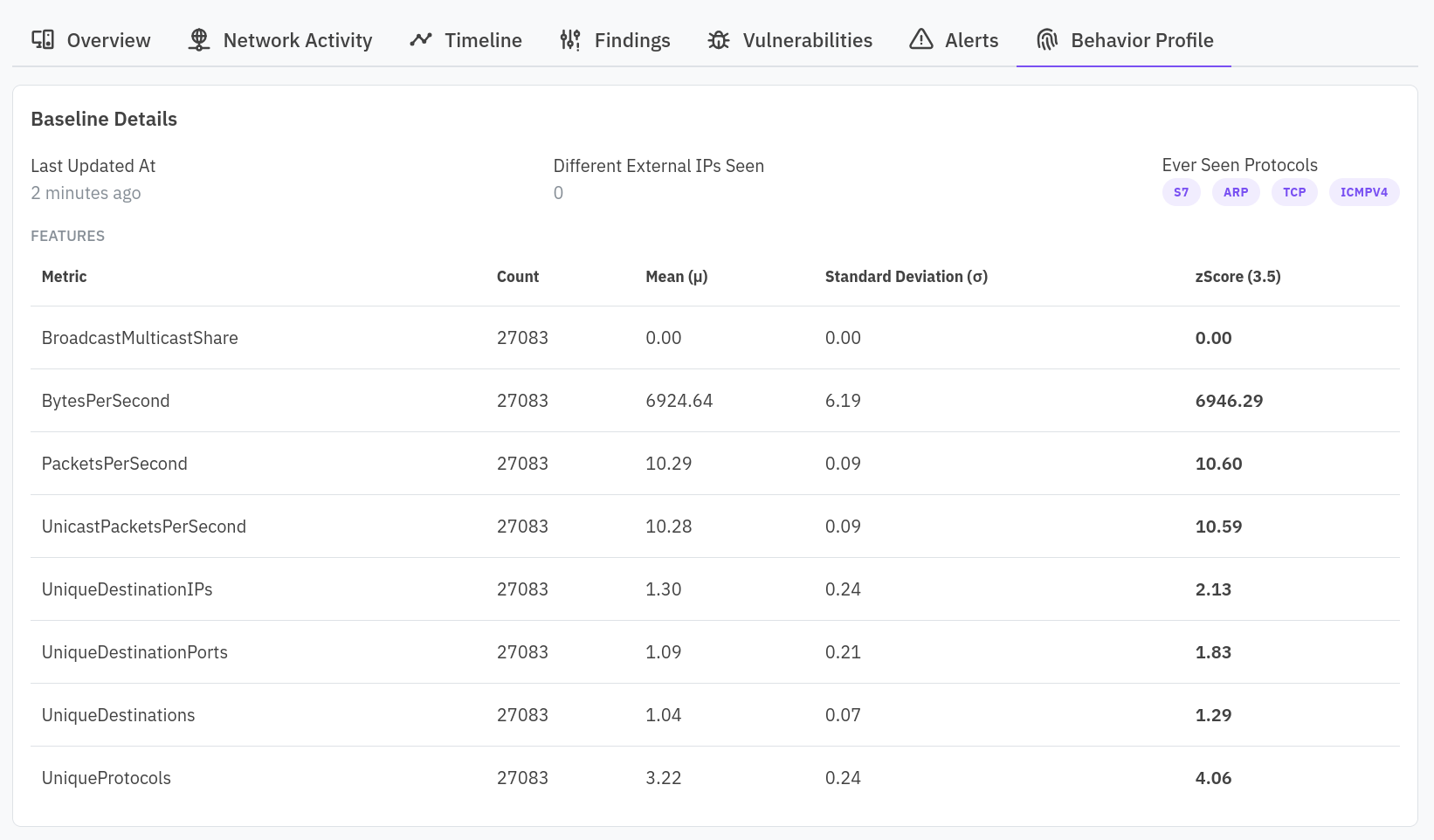This screenshot has height=840, width=1434.
Task: Select the UniqueDestinationPorts metric name
Action: point(134,652)
